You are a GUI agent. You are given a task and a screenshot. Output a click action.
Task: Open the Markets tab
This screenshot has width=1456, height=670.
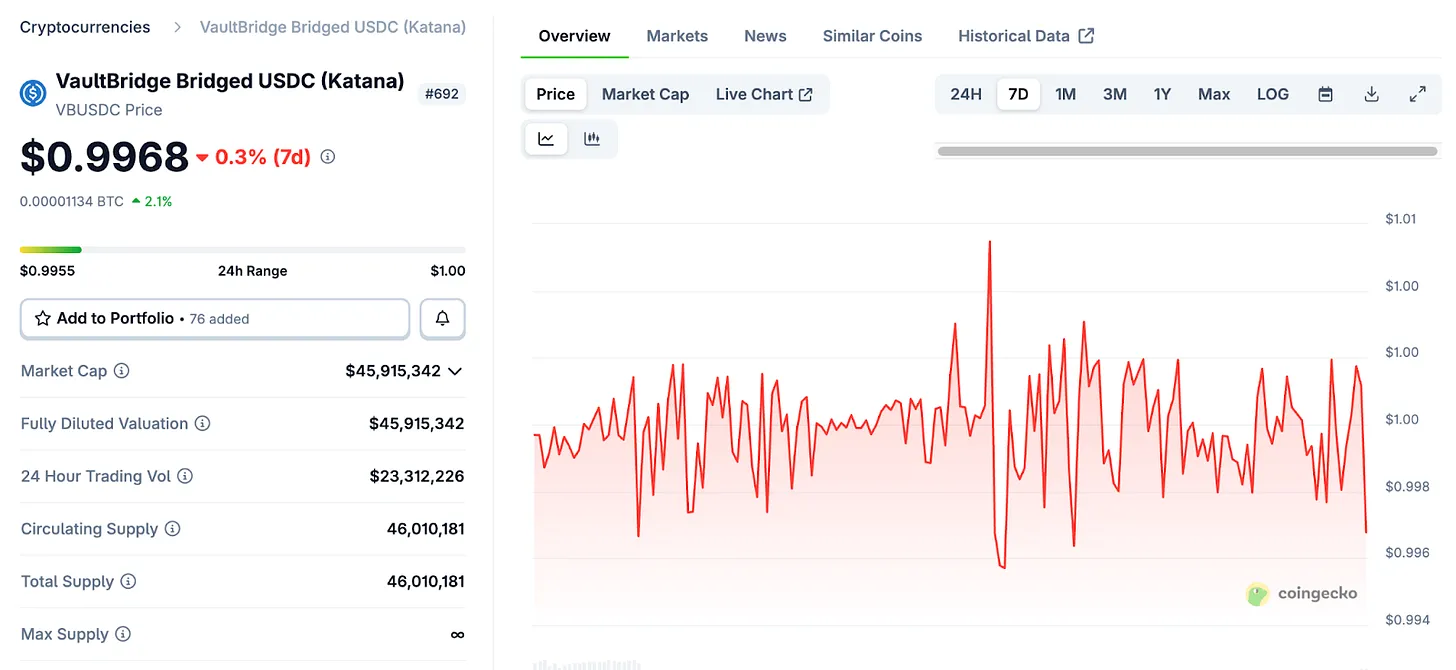click(x=677, y=36)
